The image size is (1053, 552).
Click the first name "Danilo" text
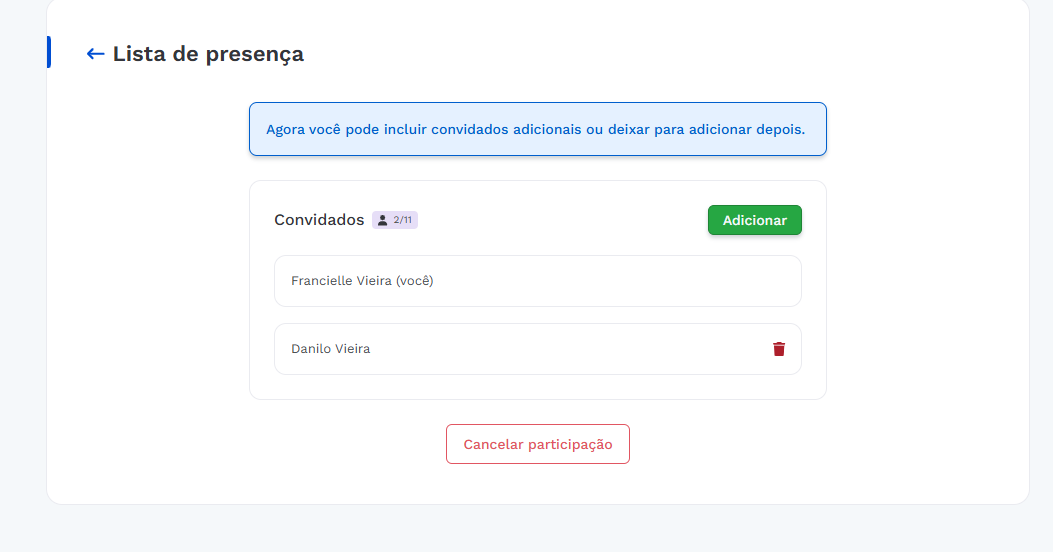pos(311,349)
